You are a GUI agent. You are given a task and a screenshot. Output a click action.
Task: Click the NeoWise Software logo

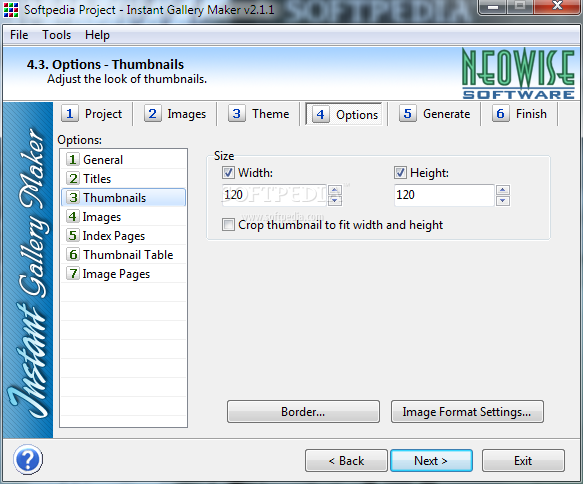(518, 74)
